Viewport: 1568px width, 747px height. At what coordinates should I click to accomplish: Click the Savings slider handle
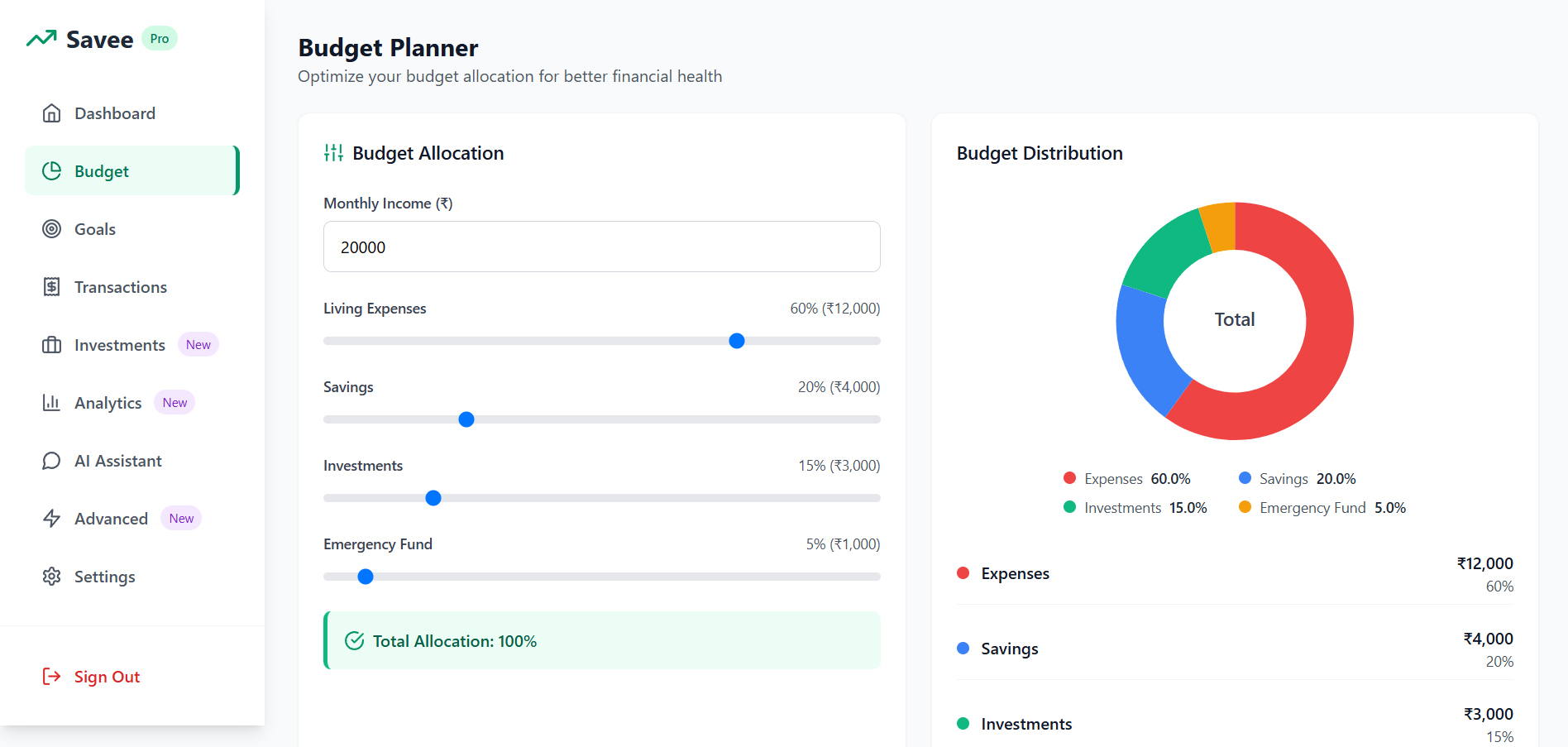[466, 419]
